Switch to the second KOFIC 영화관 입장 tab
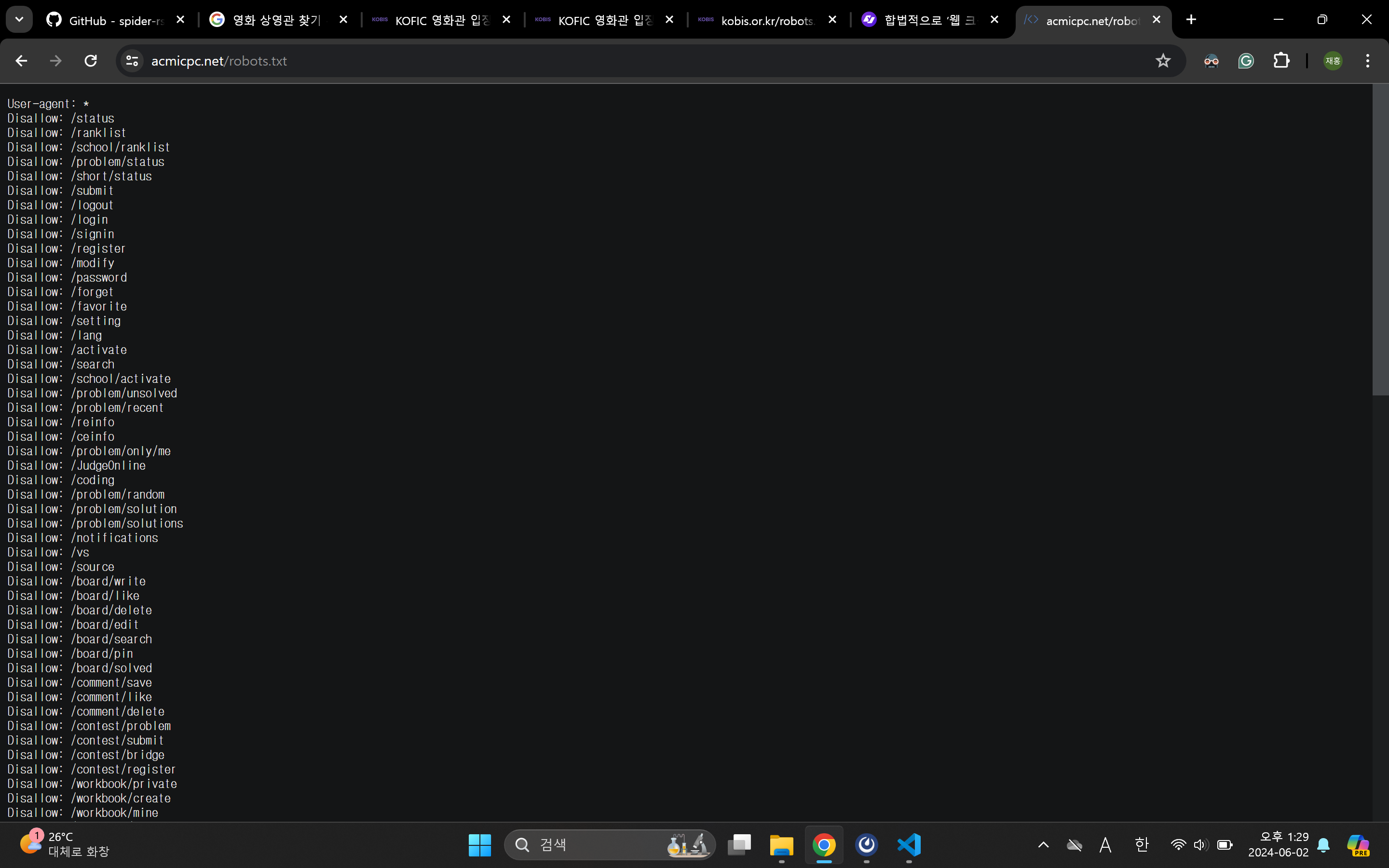1389x868 pixels. coord(605,20)
